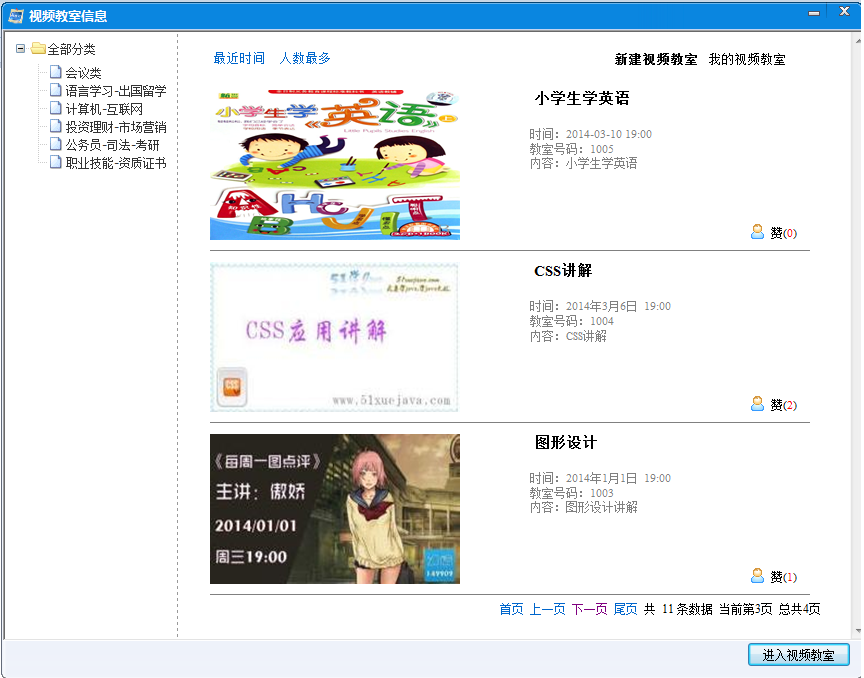Click the document icon beside 职业技能-资质证书
864x678 pixels.
pos(56,163)
